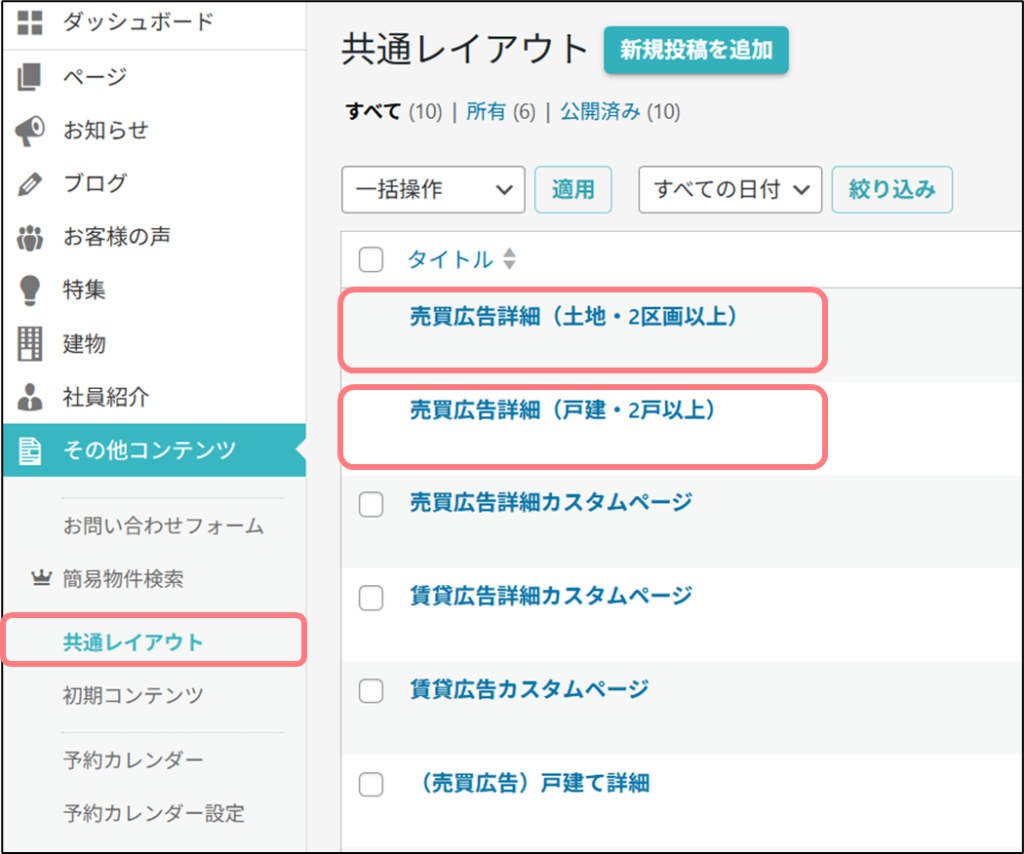Click the 絞り込み filter button
This screenshot has height=854, width=1024.
coord(892,190)
